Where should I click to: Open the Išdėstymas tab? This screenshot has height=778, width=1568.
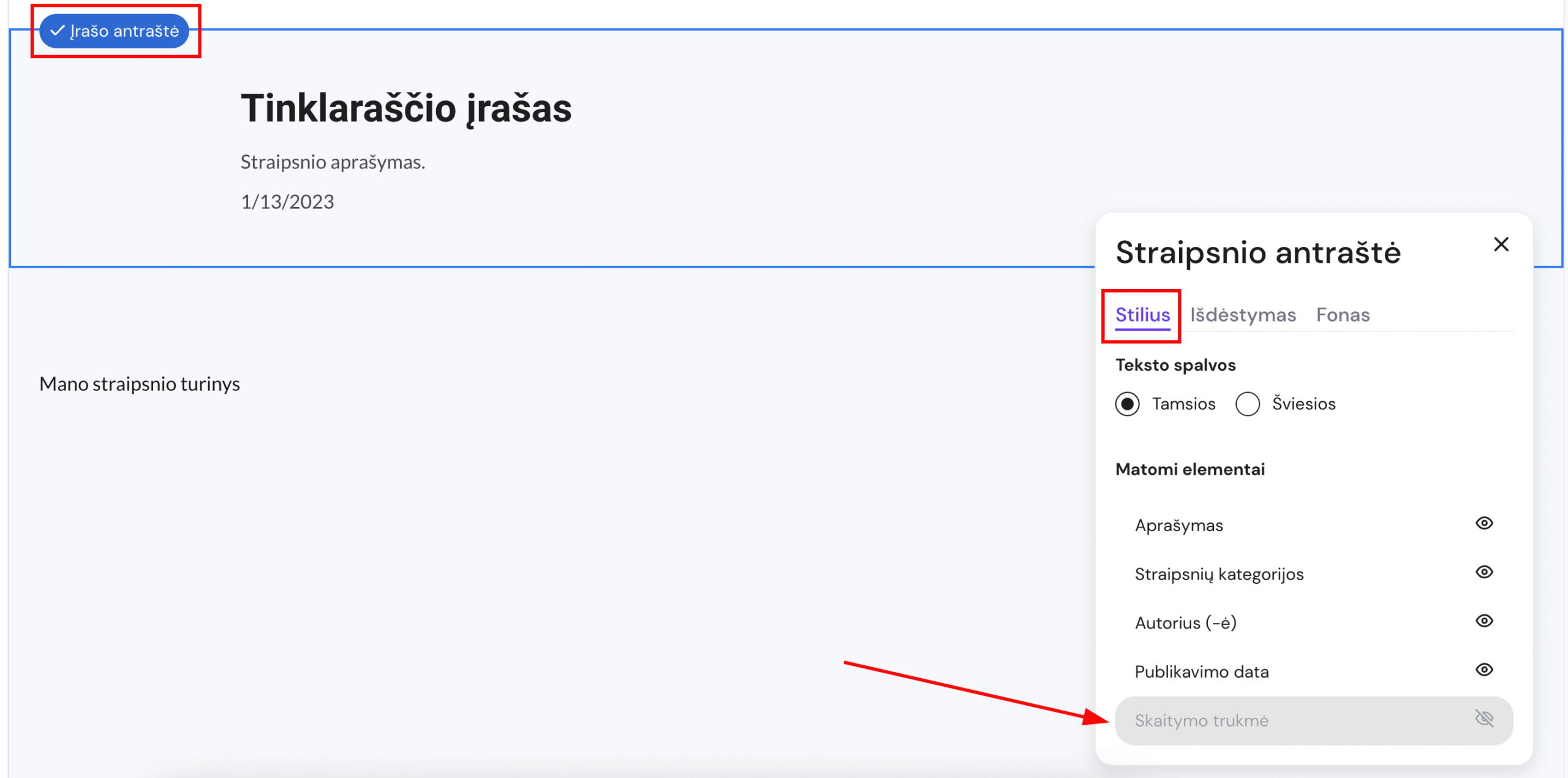click(1243, 315)
